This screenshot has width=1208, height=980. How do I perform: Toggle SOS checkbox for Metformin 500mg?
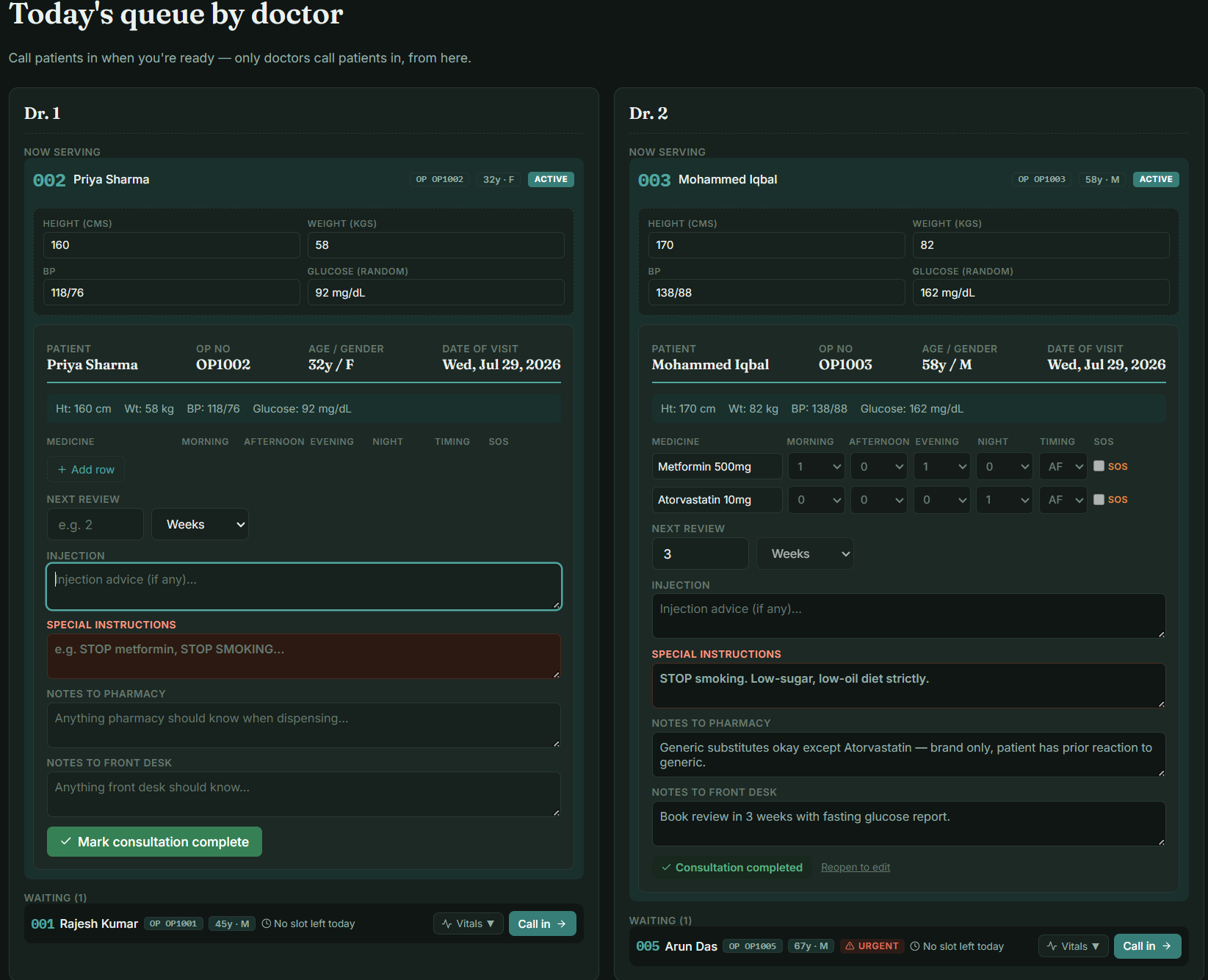tap(1099, 466)
